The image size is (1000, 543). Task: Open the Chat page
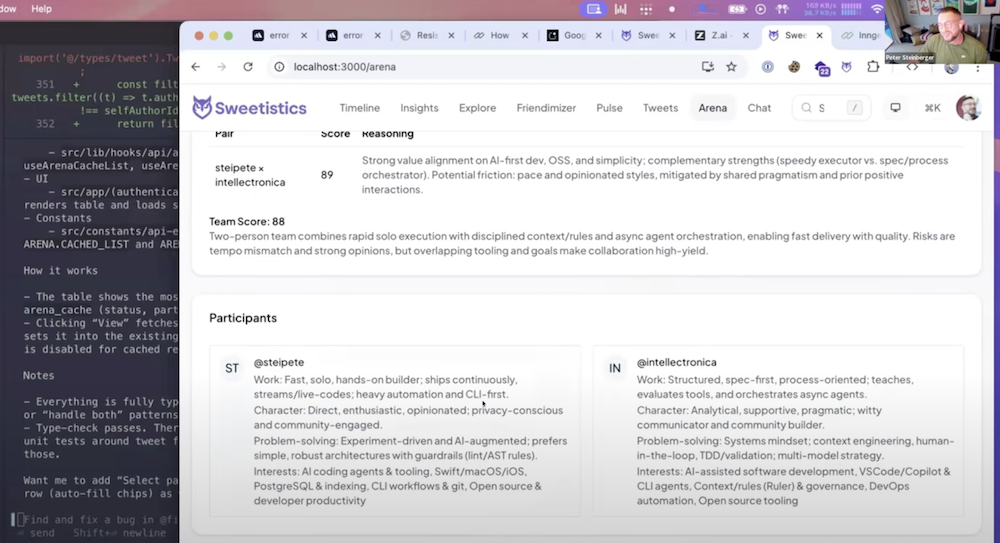coord(759,108)
